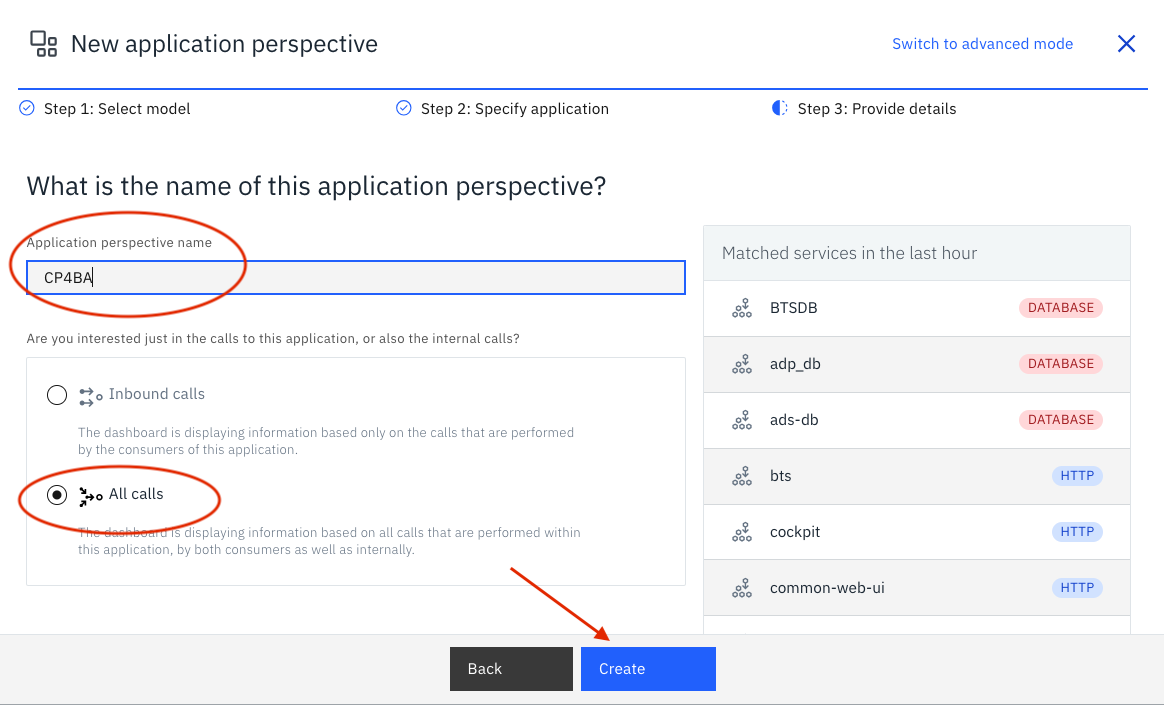The height and width of the screenshot is (705, 1164).
Task: Click the Inbound calls description text
Action: [x=326, y=441]
